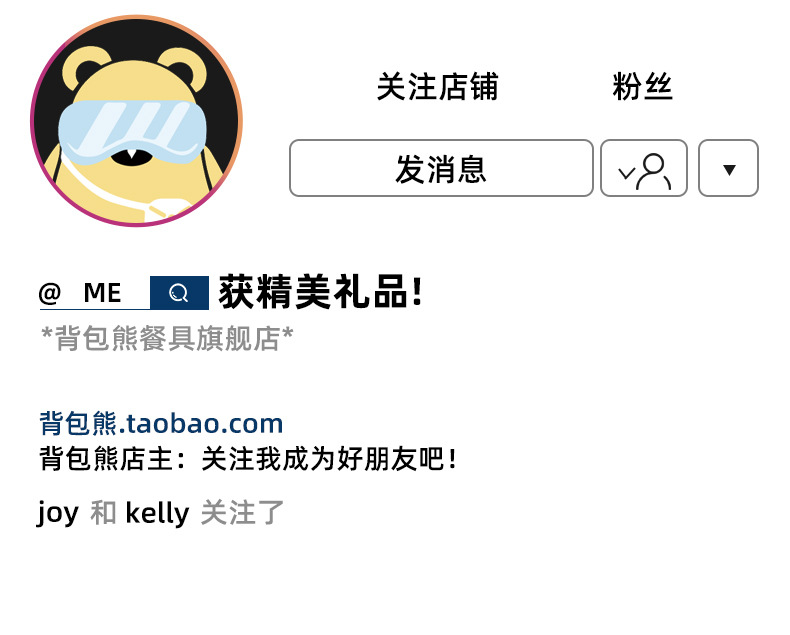Click the ME text in search bar

[102, 293]
